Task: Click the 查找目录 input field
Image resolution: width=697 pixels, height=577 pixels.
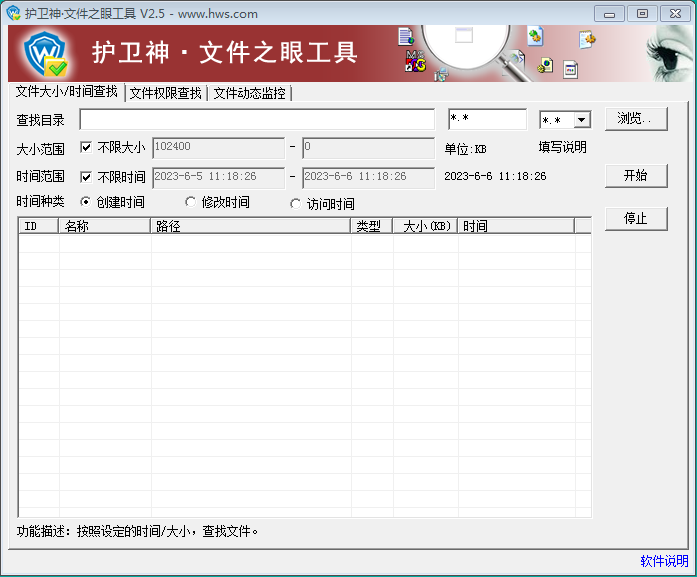Action: [x=257, y=120]
